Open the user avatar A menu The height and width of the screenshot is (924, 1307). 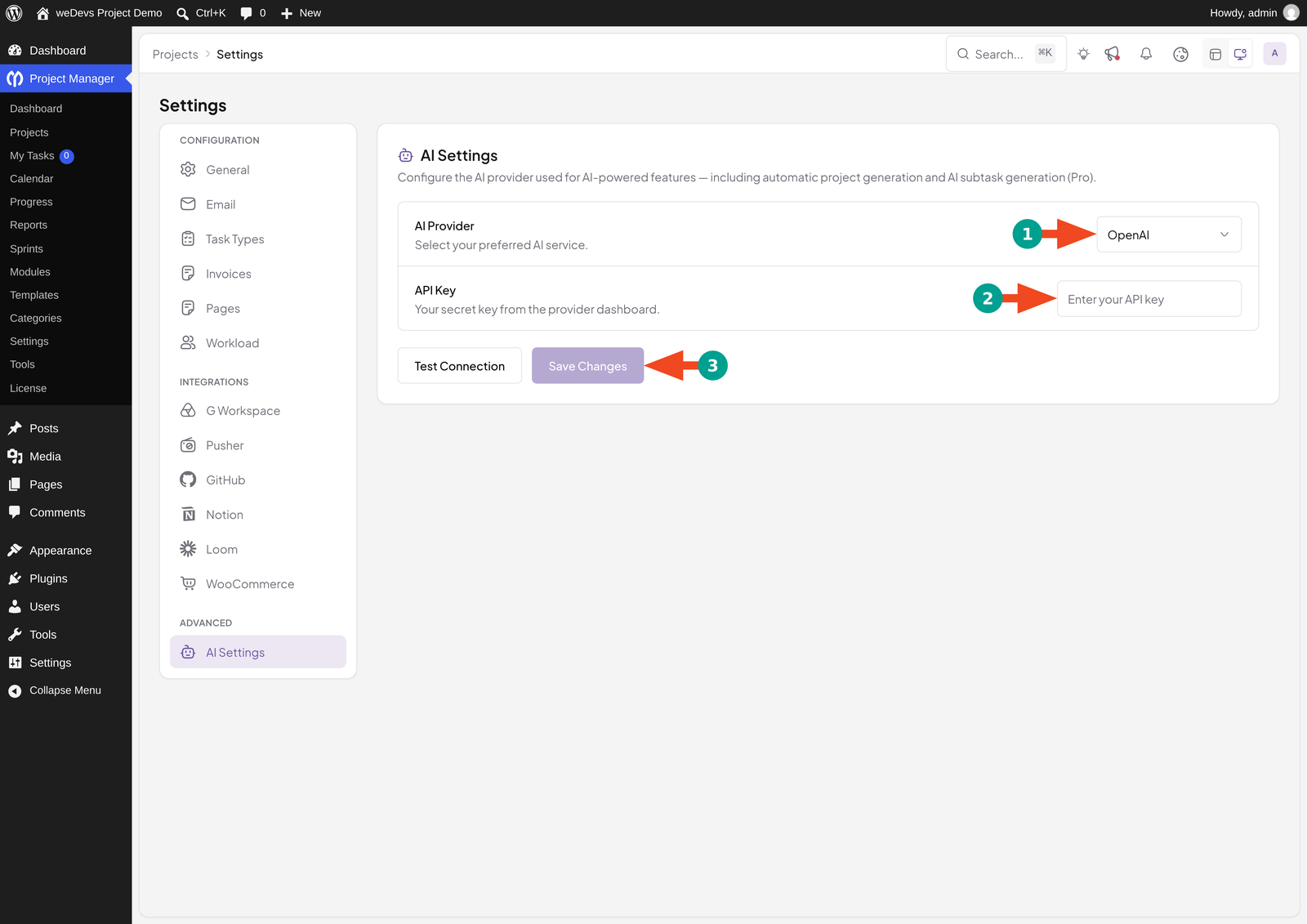1274,54
